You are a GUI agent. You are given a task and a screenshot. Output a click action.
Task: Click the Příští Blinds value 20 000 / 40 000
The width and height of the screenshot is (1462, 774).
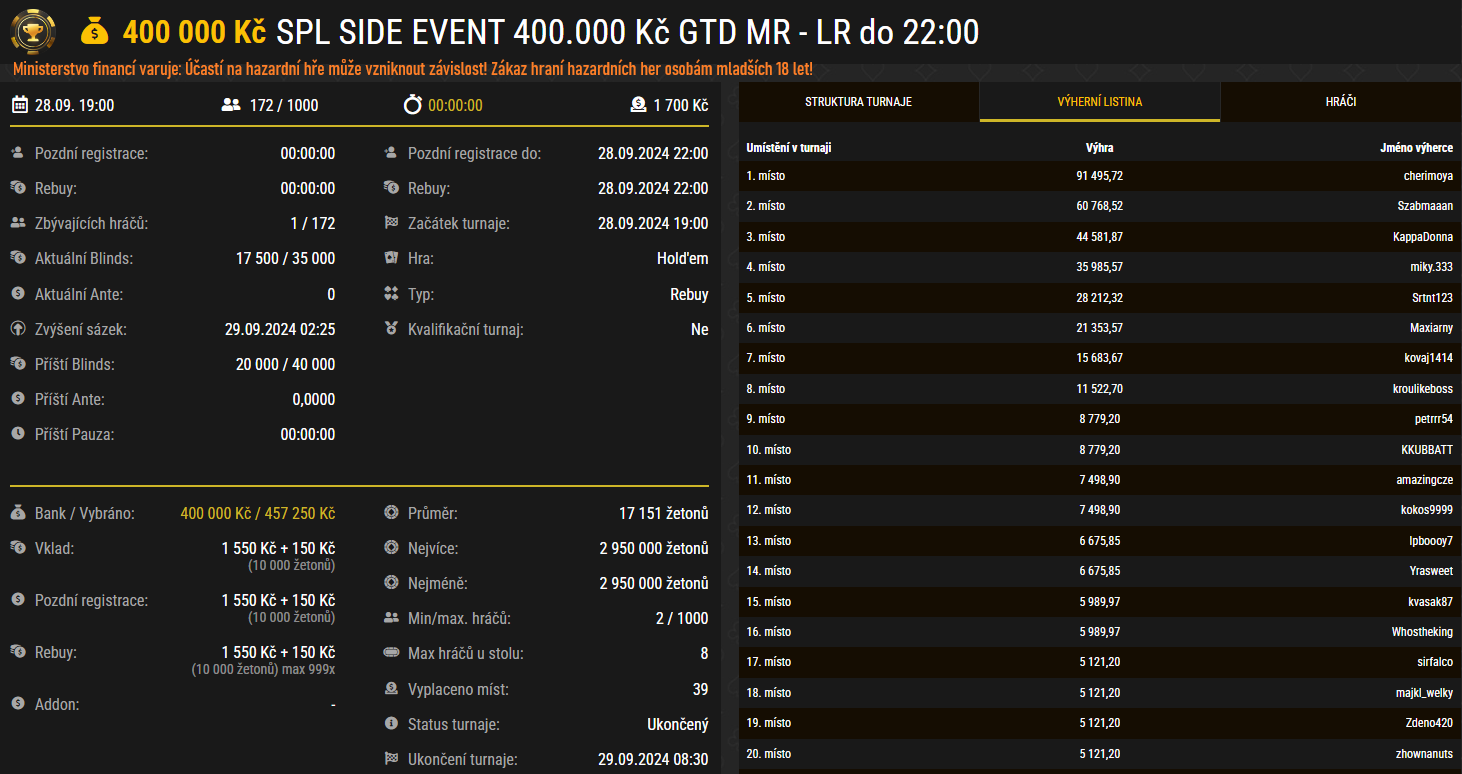[x=286, y=364]
